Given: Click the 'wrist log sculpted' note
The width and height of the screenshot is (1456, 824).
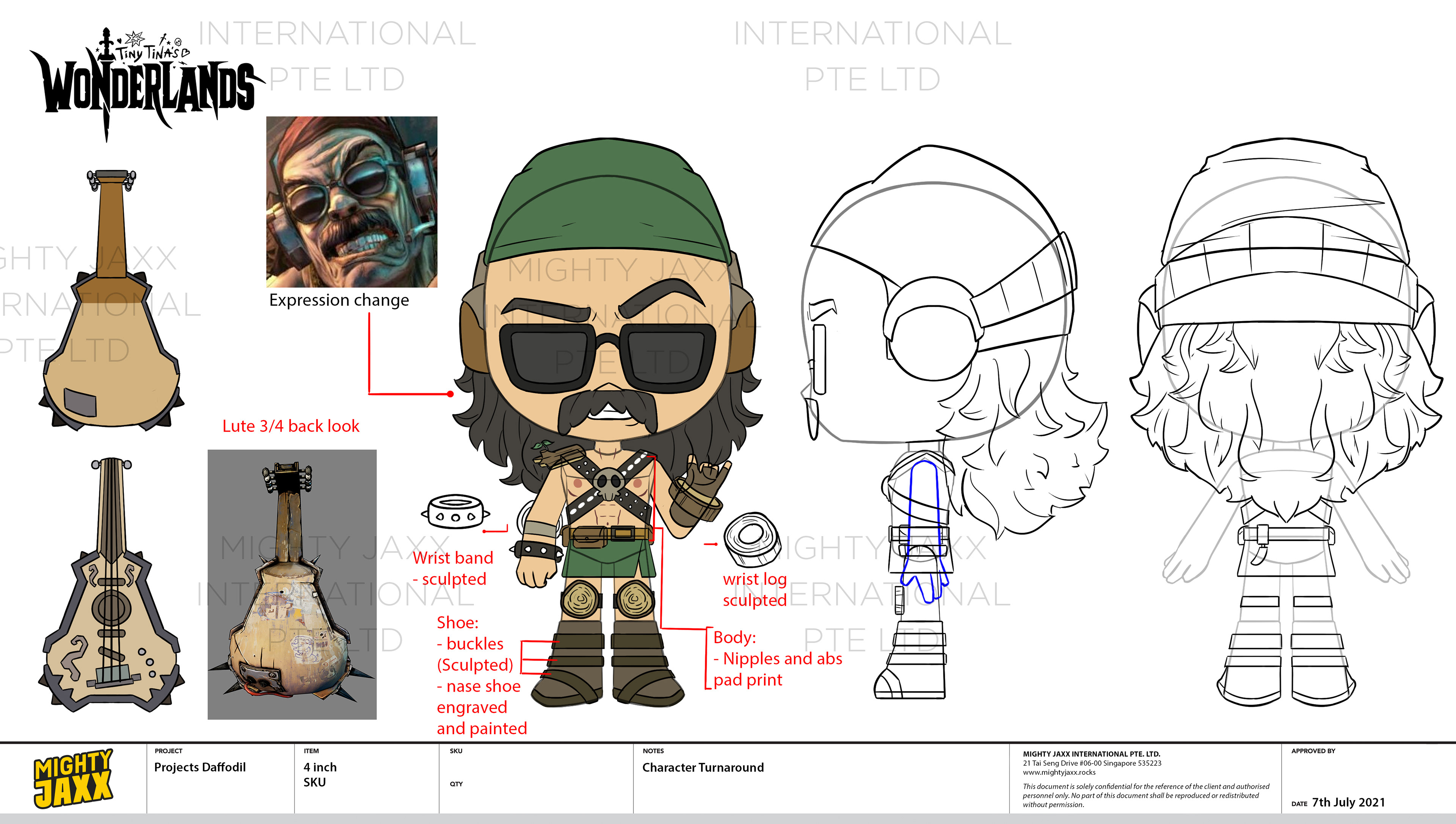Looking at the screenshot, I should [x=755, y=589].
